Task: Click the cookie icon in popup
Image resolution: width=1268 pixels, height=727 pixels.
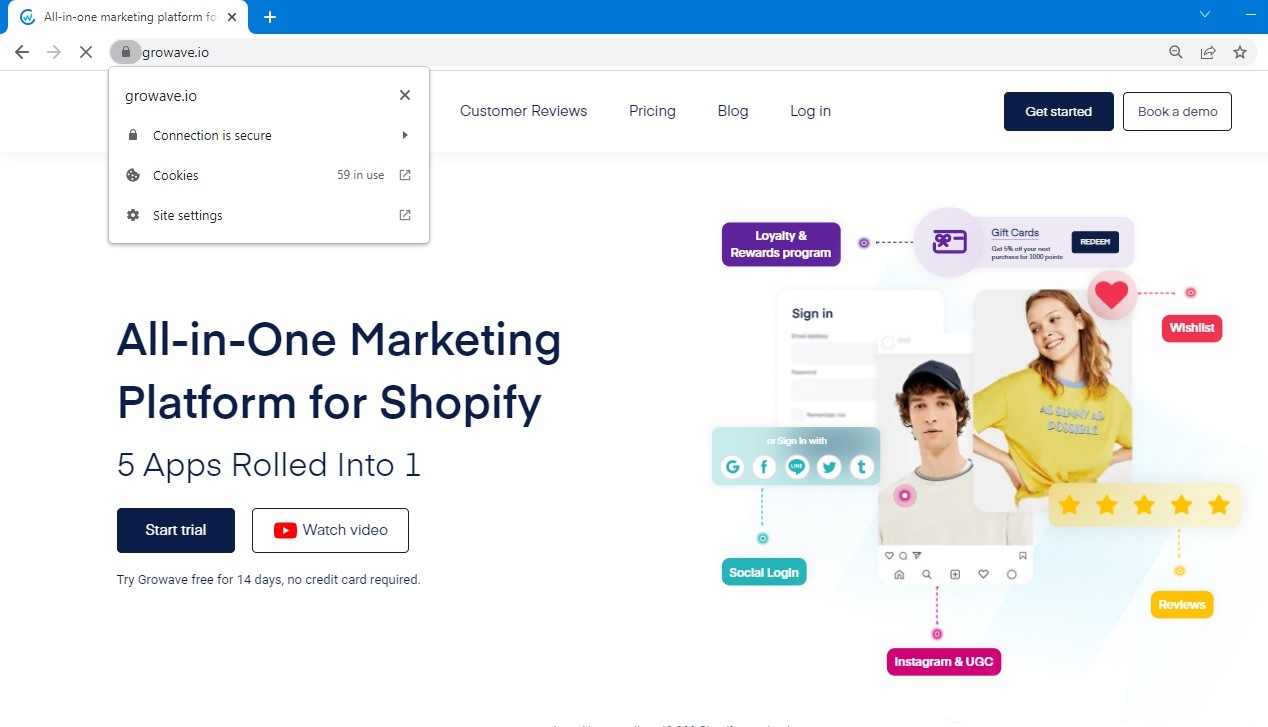Action: coord(133,175)
